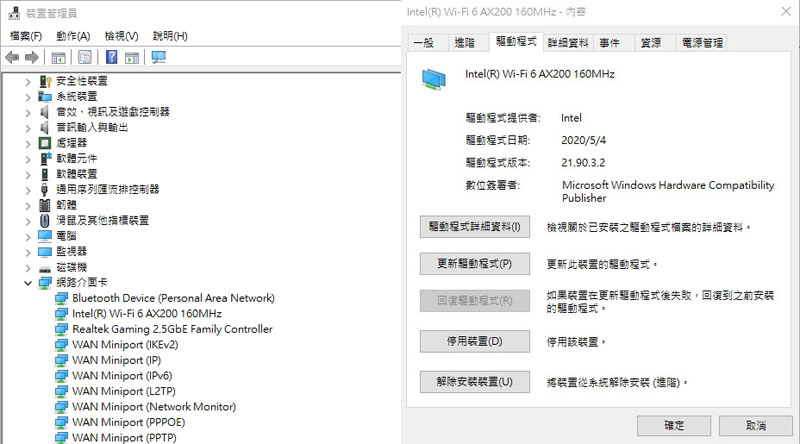Open the 檔案(F) menu
800x444 pixels.
[26, 36]
